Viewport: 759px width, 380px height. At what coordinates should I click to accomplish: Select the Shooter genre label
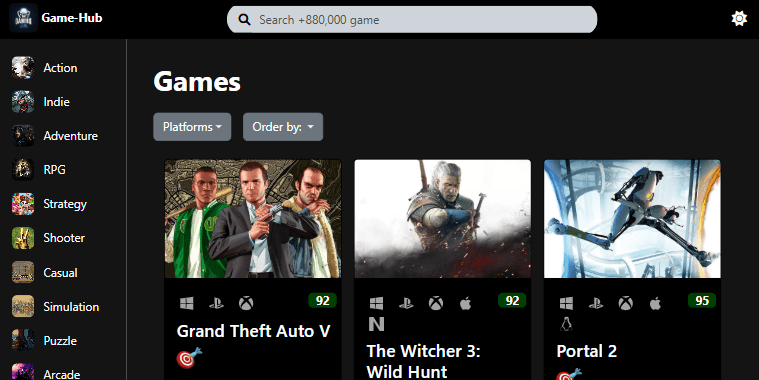point(64,238)
